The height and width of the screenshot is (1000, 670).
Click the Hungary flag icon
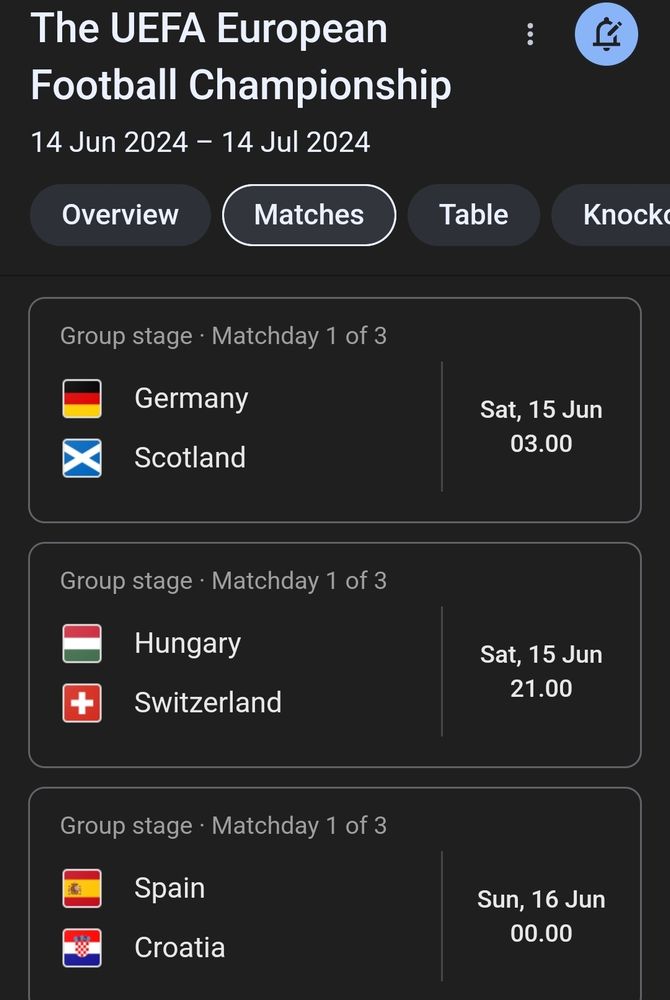82,643
